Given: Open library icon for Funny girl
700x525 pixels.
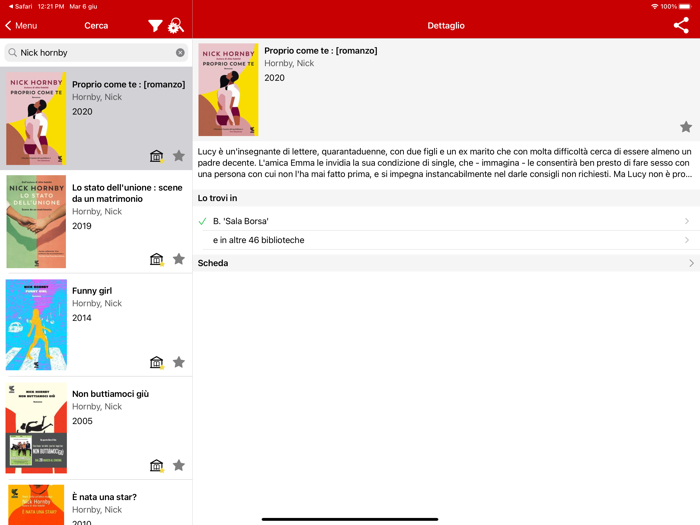Looking at the screenshot, I should 157,362.
